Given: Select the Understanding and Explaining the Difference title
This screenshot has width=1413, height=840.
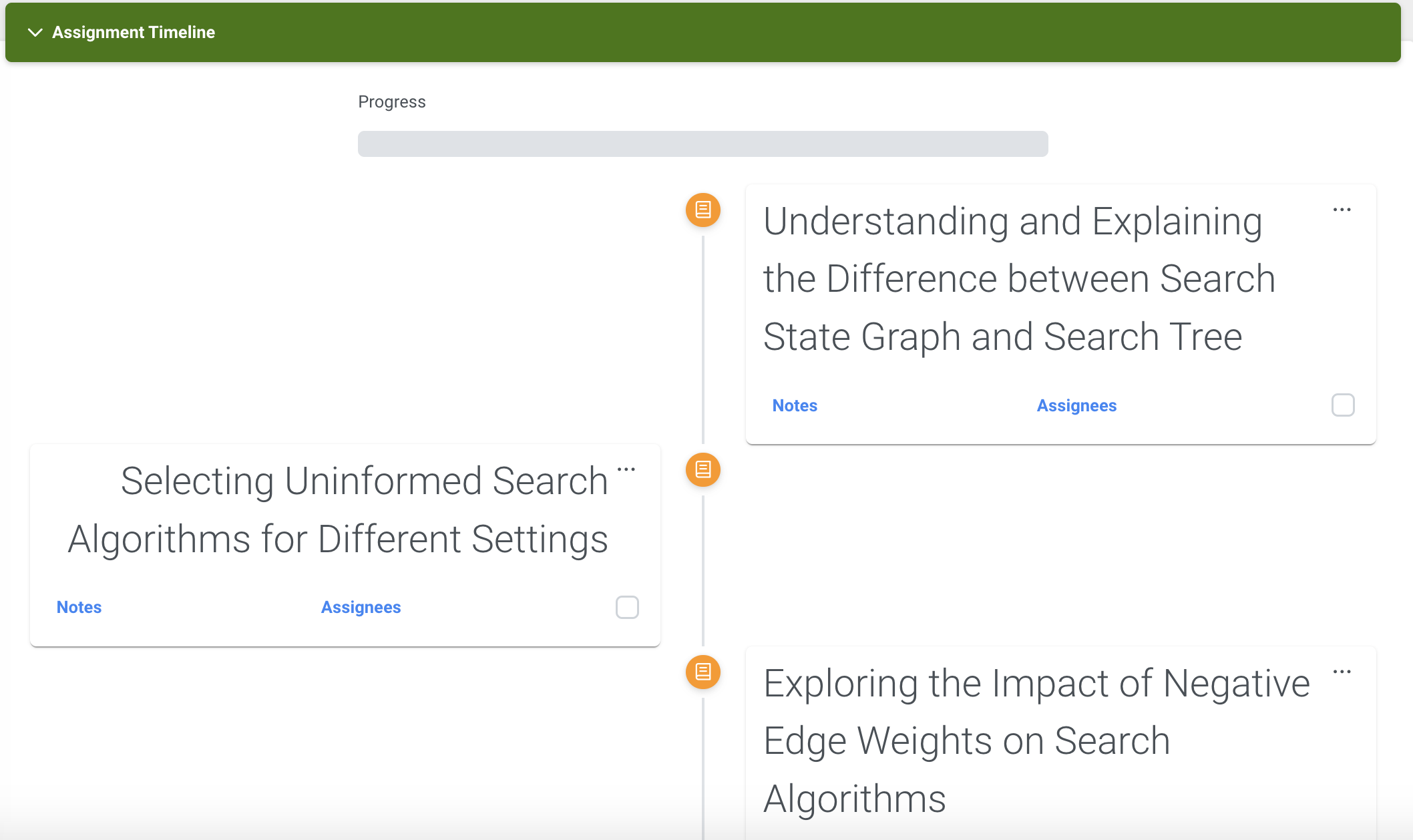Looking at the screenshot, I should tap(1019, 279).
